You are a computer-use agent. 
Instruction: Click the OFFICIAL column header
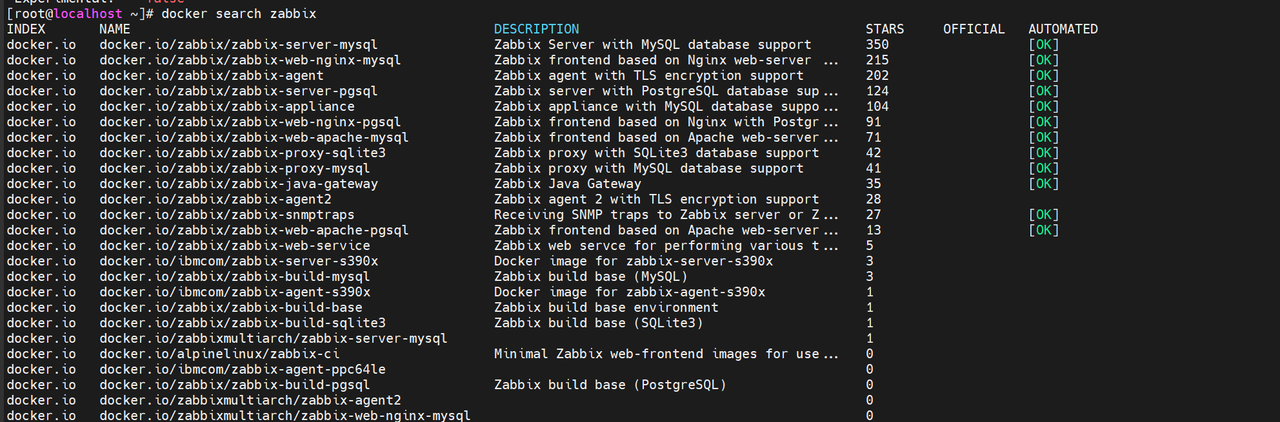[973, 29]
